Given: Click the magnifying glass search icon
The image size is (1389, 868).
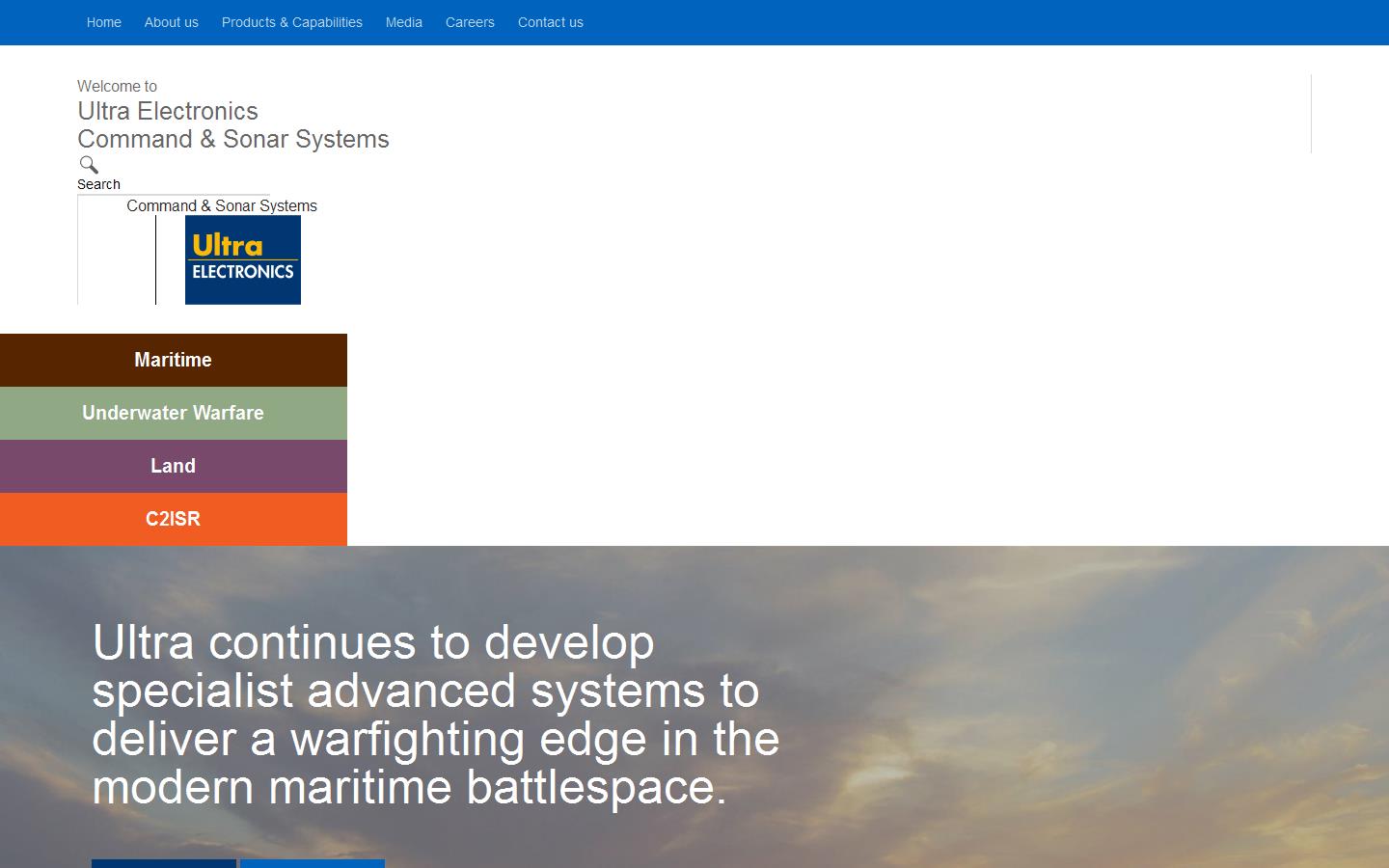Looking at the screenshot, I should click(89, 165).
